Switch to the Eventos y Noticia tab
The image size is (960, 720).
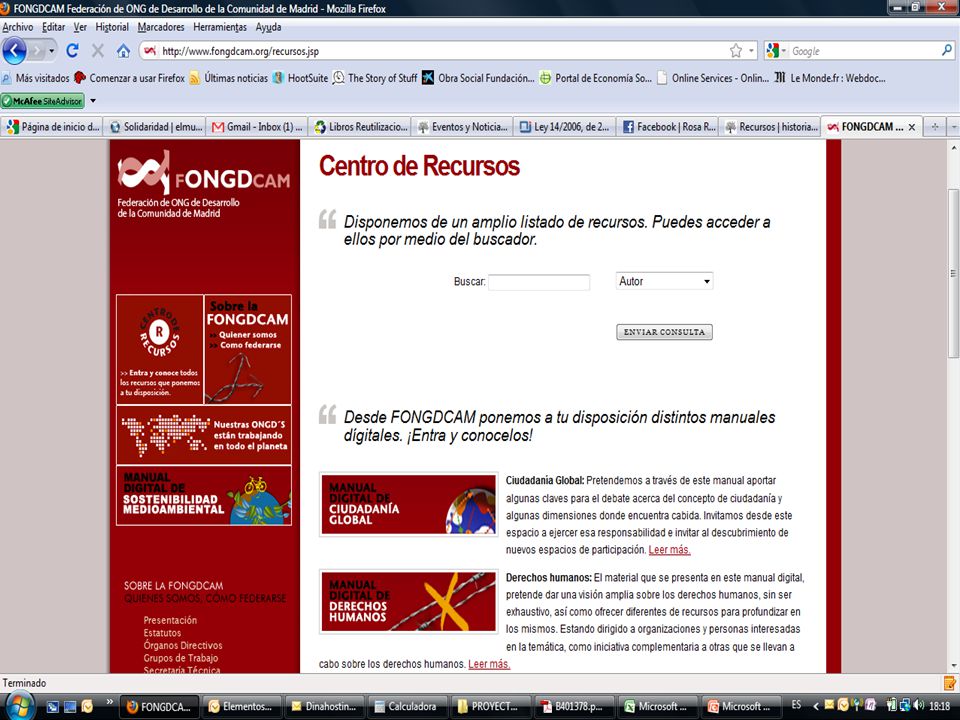(x=462, y=127)
